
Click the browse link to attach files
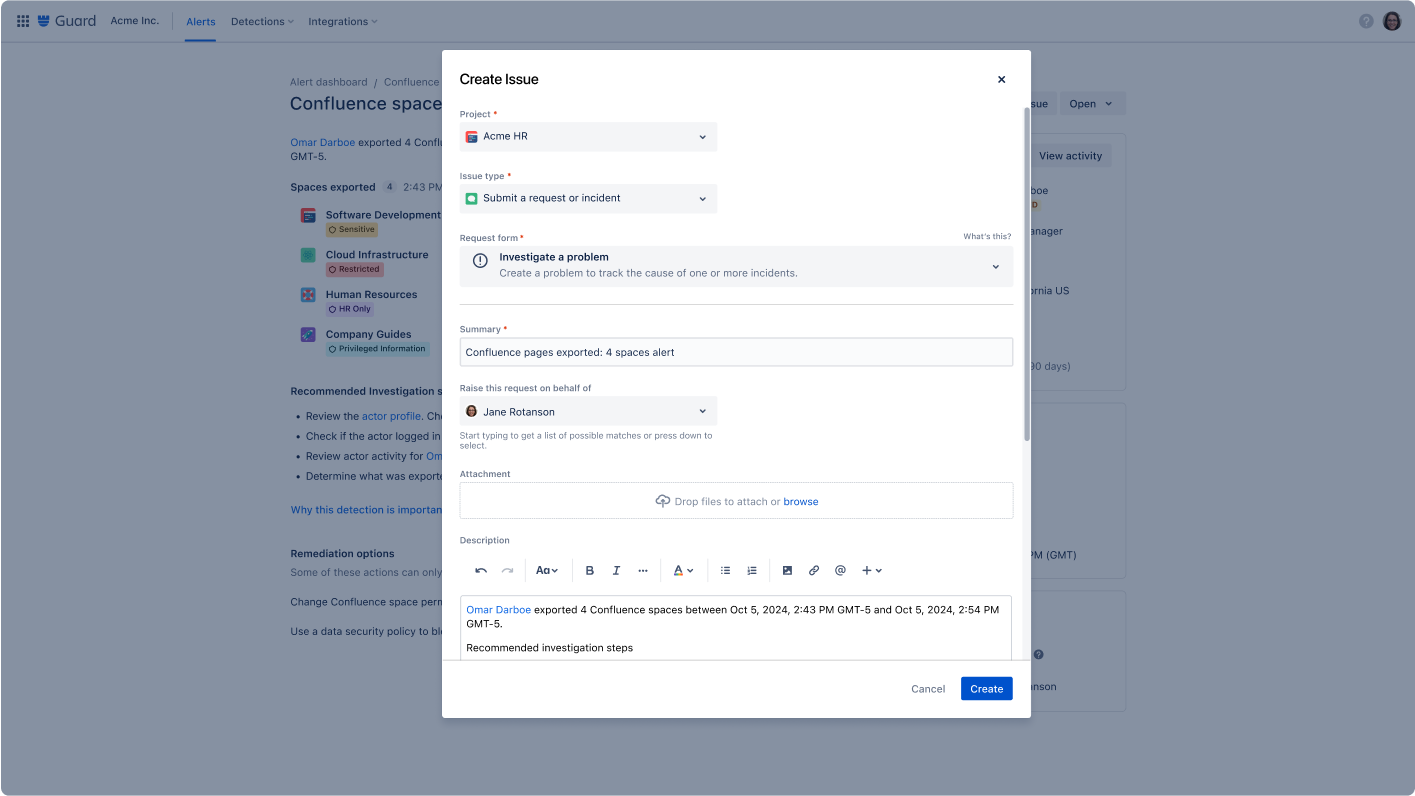click(x=800, y=501)
